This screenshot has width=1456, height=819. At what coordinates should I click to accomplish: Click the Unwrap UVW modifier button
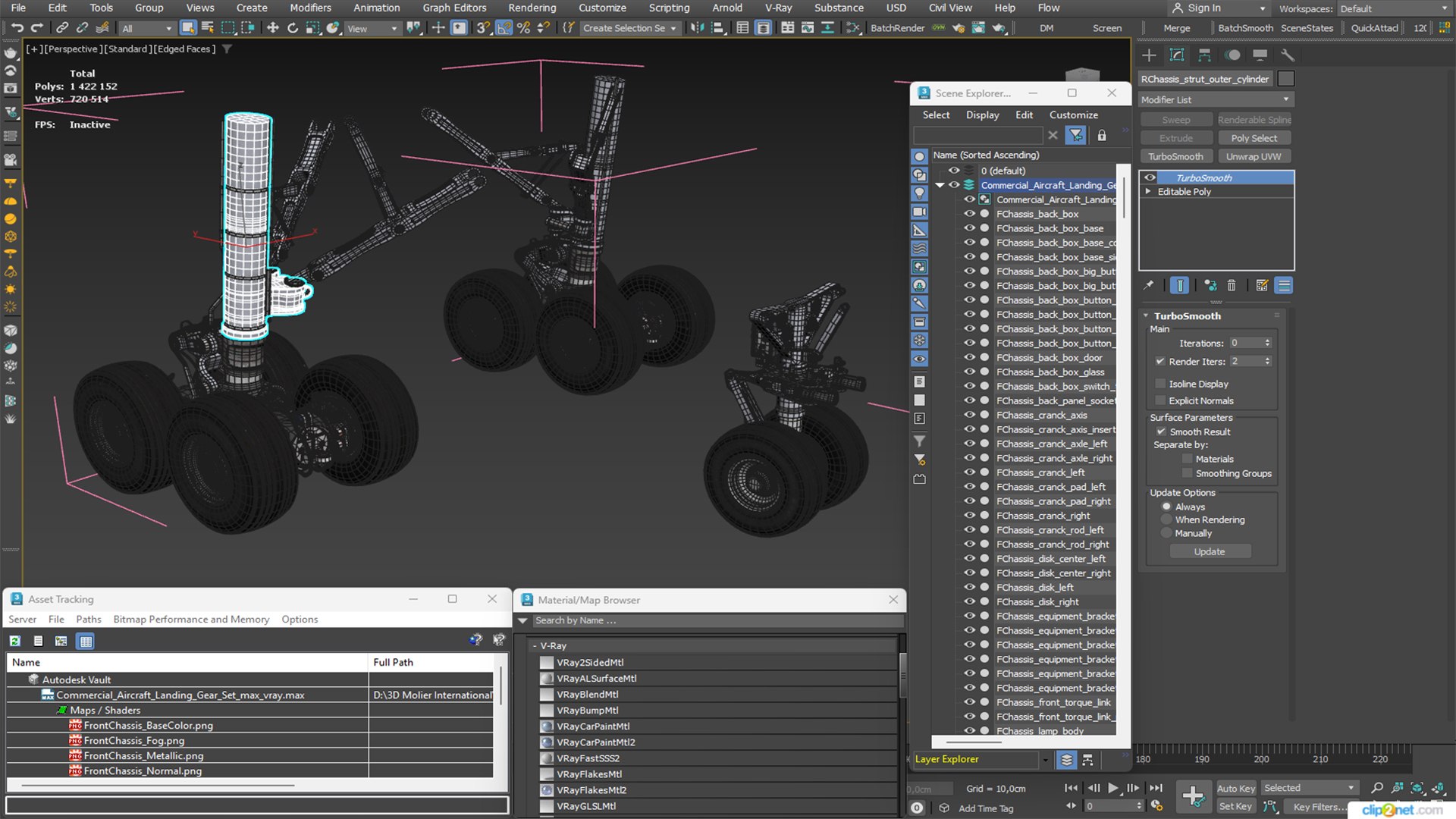click(1254, 156)
